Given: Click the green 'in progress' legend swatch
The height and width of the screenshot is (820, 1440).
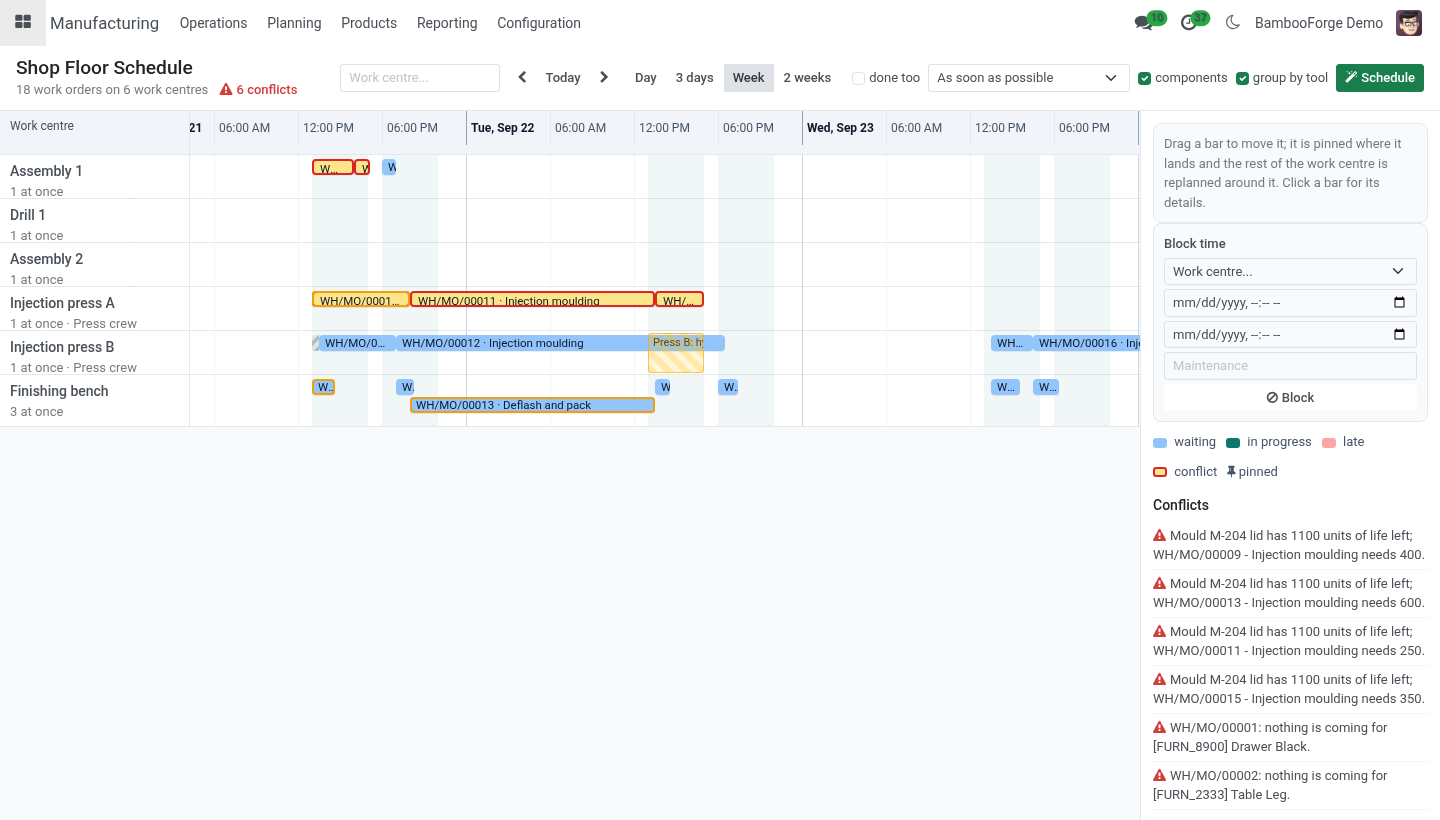Looking at the screenshot, I should tap(1233, 442).
